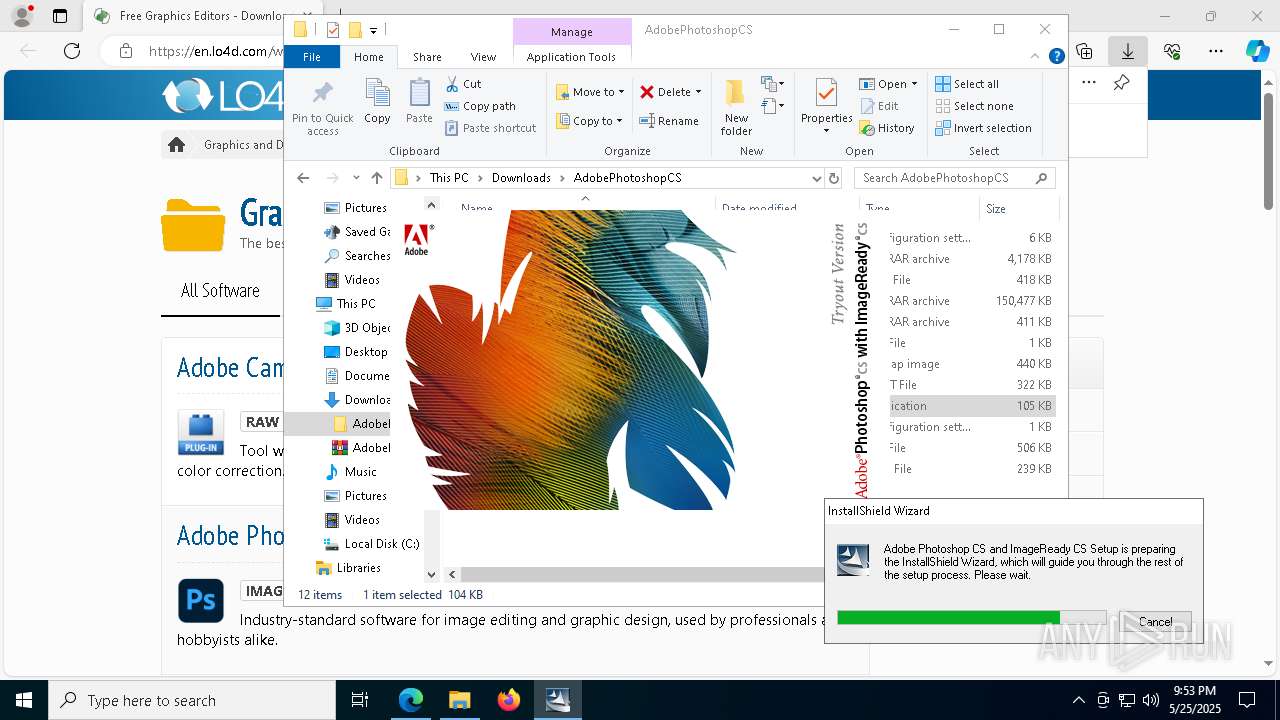Click browser refresh button in Edge
The height and width of the screenshot is (720, 1280).
pyautogui.click(x=71, y=51)
